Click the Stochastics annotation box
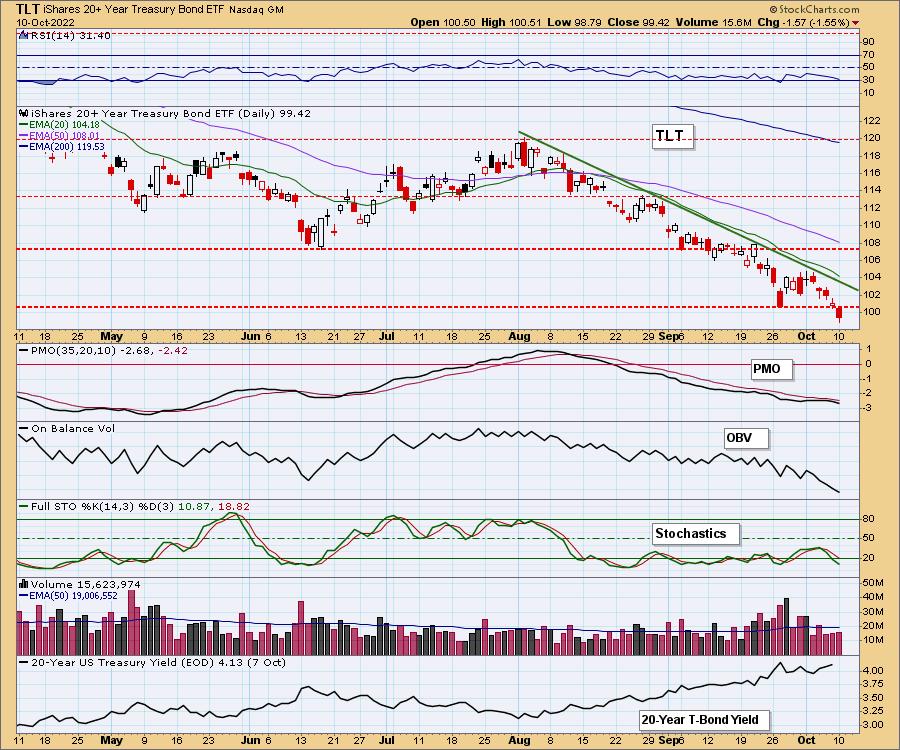Screen dimensions: 900x750 [696, 534]
